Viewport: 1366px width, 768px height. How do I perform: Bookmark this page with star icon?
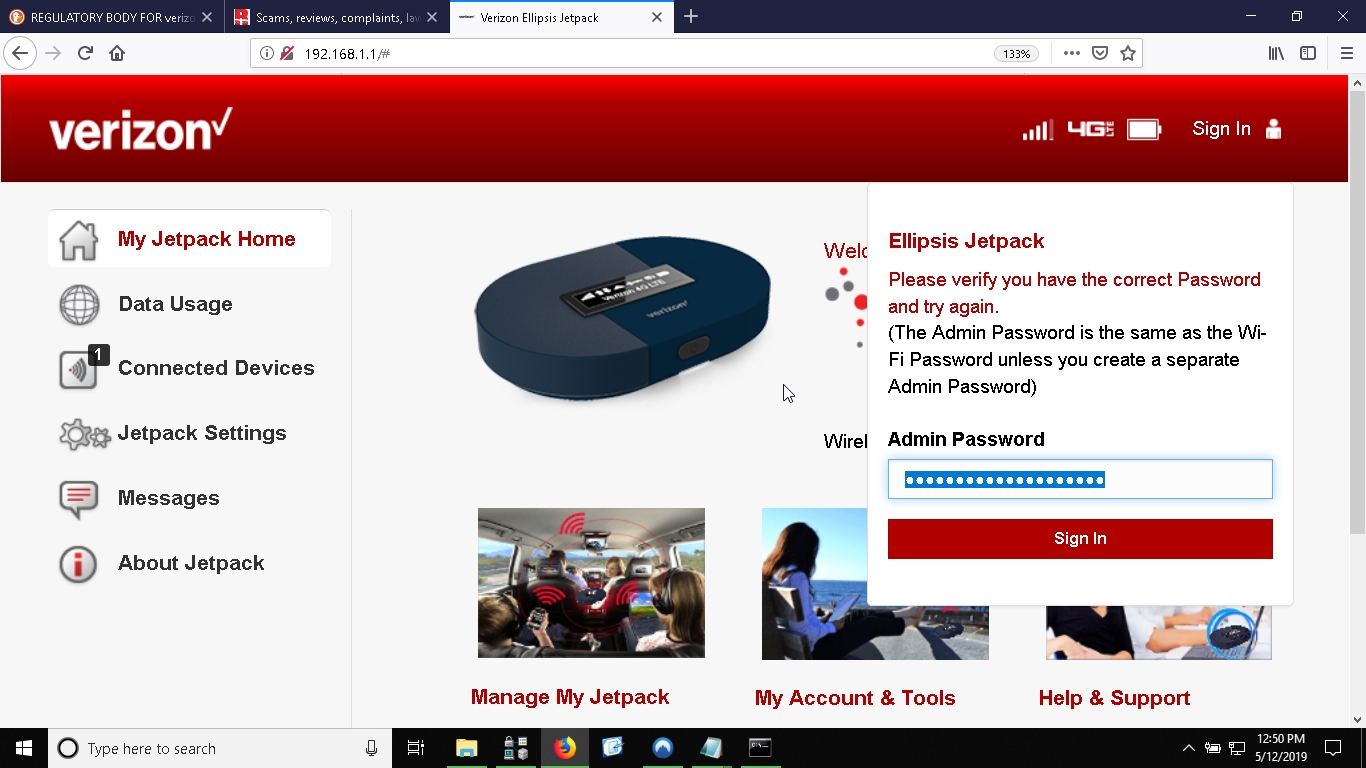point(1128,53)
